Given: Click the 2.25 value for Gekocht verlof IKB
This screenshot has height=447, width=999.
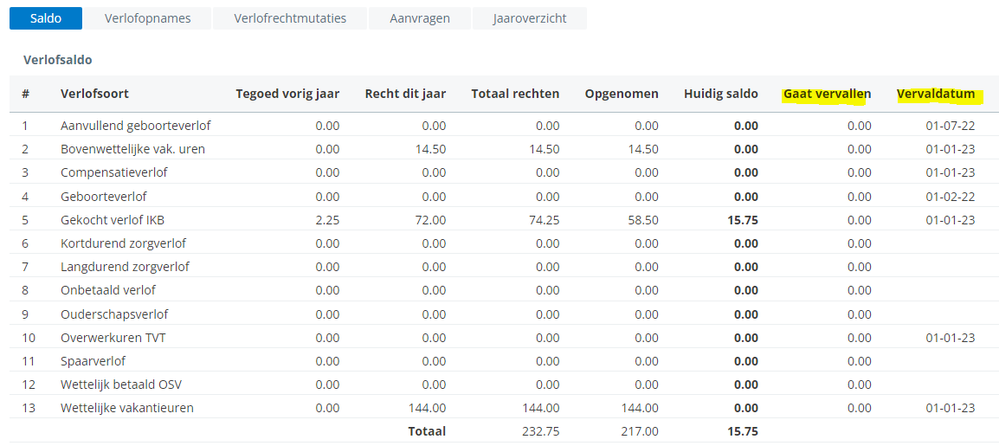Looking at the screenshot, I should coord(327,220).
